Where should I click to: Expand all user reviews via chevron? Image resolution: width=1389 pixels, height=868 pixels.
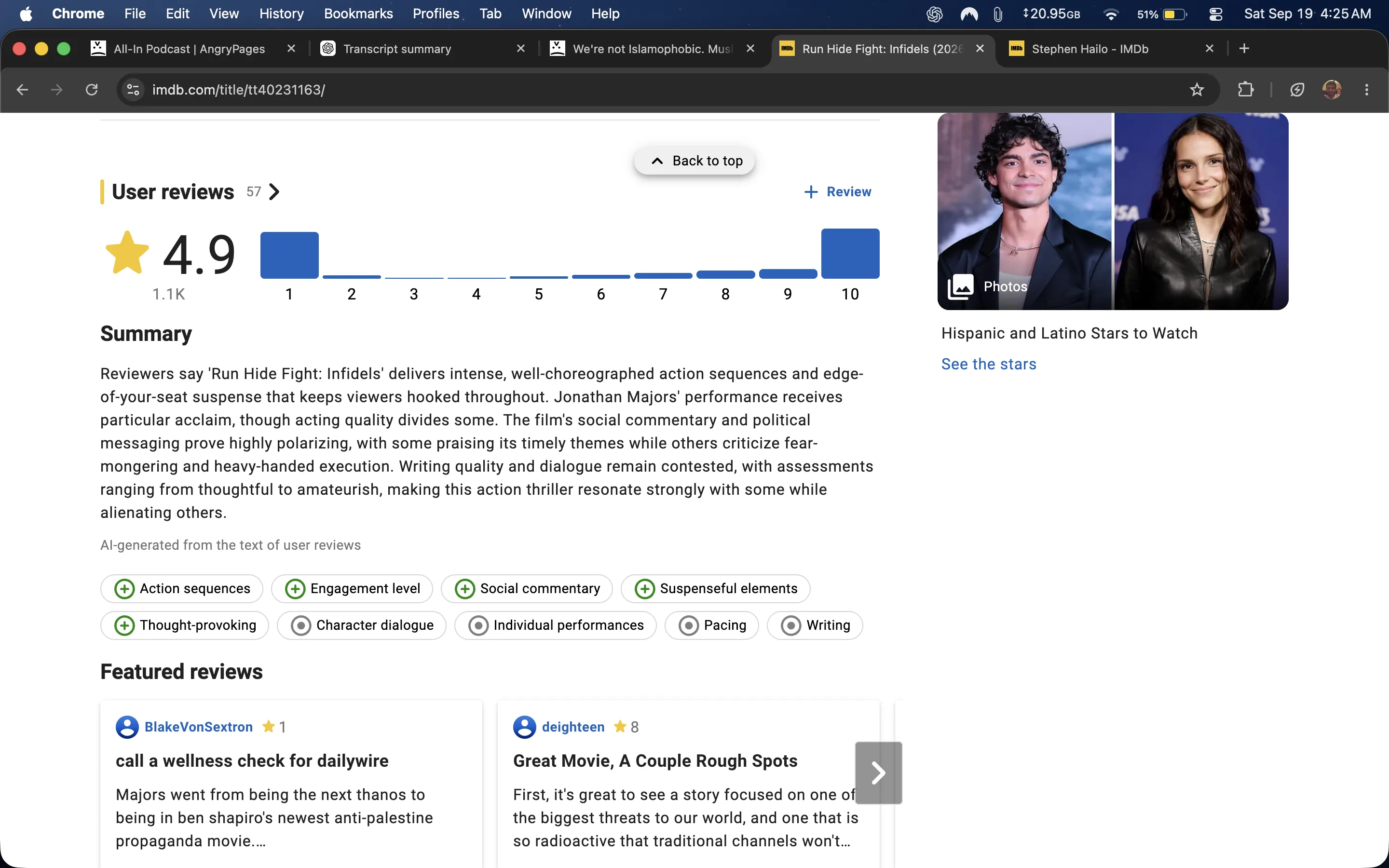pos(274,192)
